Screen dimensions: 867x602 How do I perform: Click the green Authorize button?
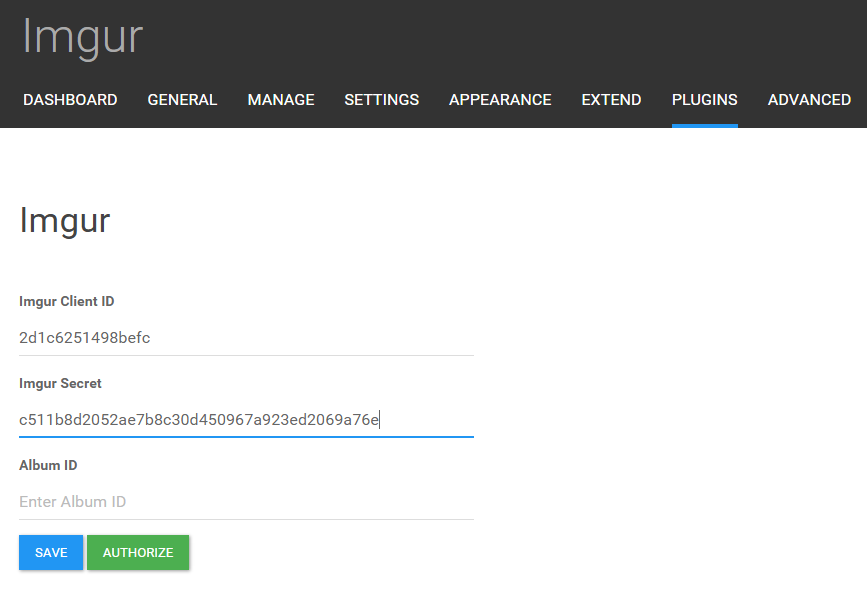pos(138,552)
